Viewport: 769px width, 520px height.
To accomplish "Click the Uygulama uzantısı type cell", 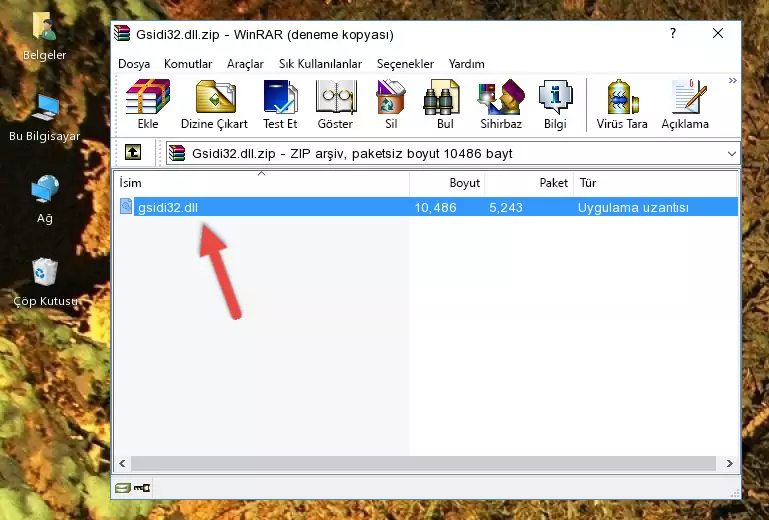I will coord(633,208).
